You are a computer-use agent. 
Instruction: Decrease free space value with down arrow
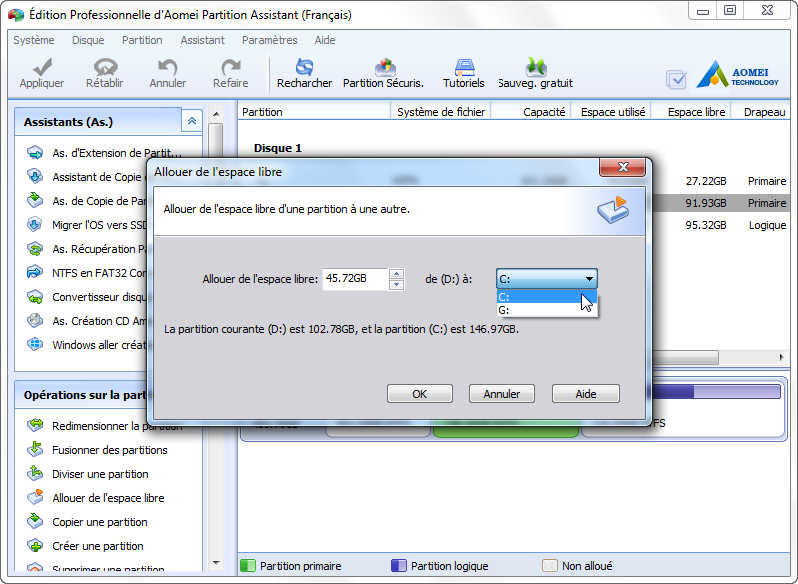point(396,284)
